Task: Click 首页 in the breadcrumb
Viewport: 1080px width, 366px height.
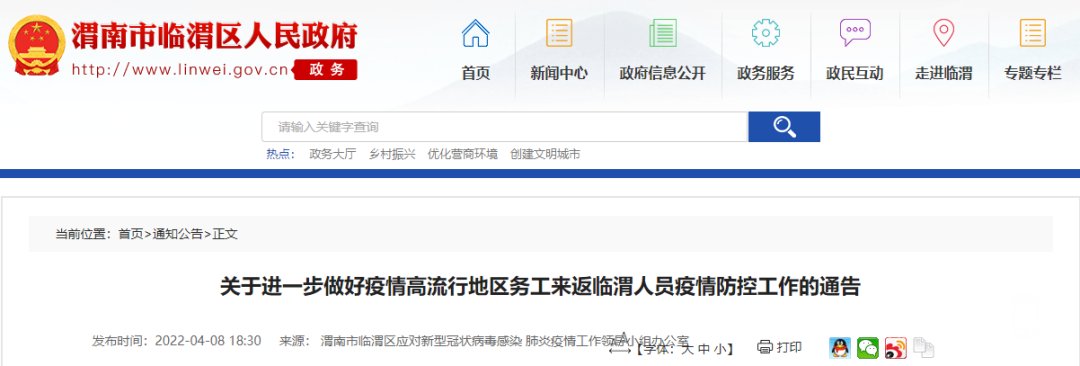Action: click(130, 234)
